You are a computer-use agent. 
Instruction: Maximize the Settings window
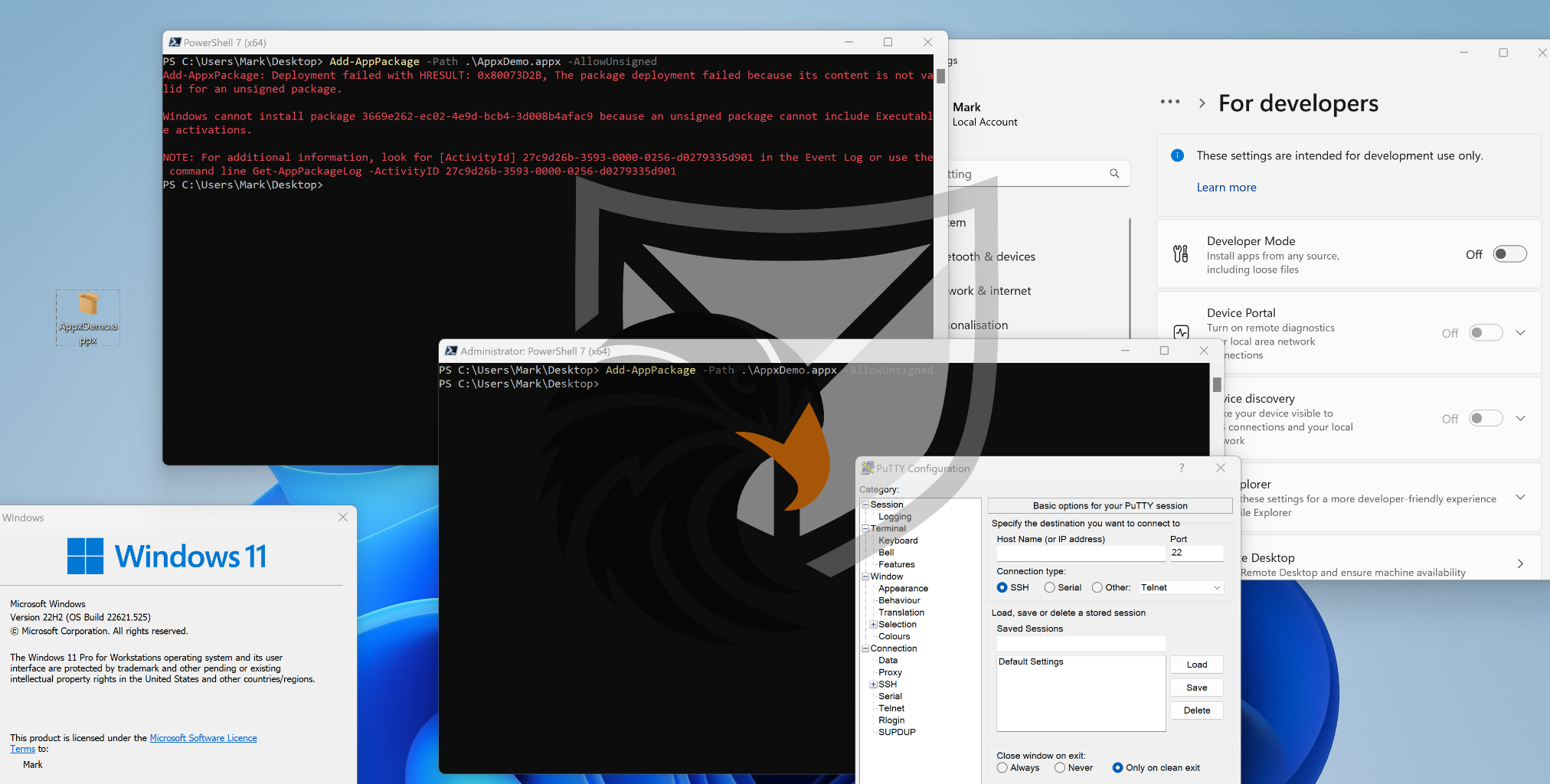click(1503, 53)
